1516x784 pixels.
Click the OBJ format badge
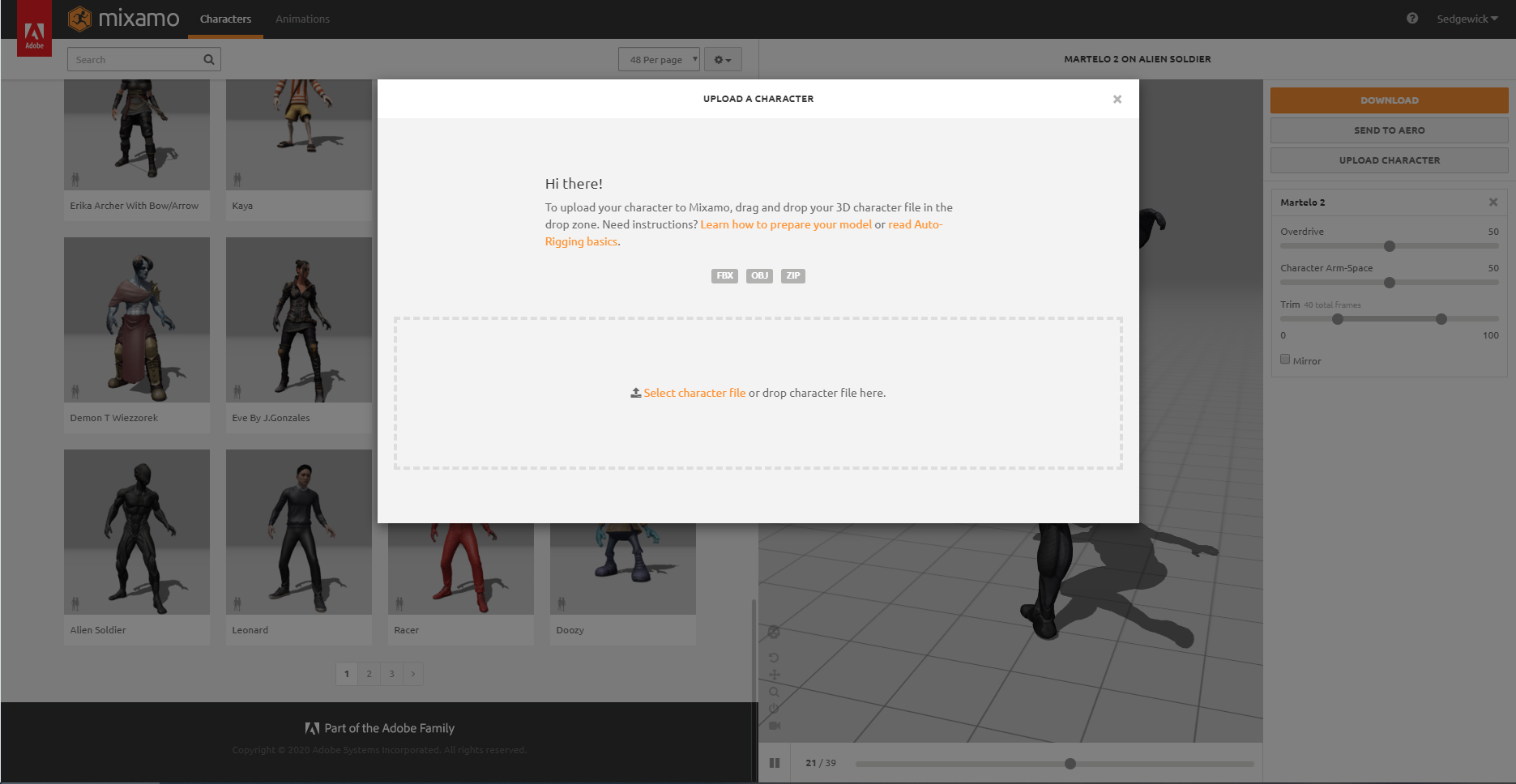pos(759,275)
